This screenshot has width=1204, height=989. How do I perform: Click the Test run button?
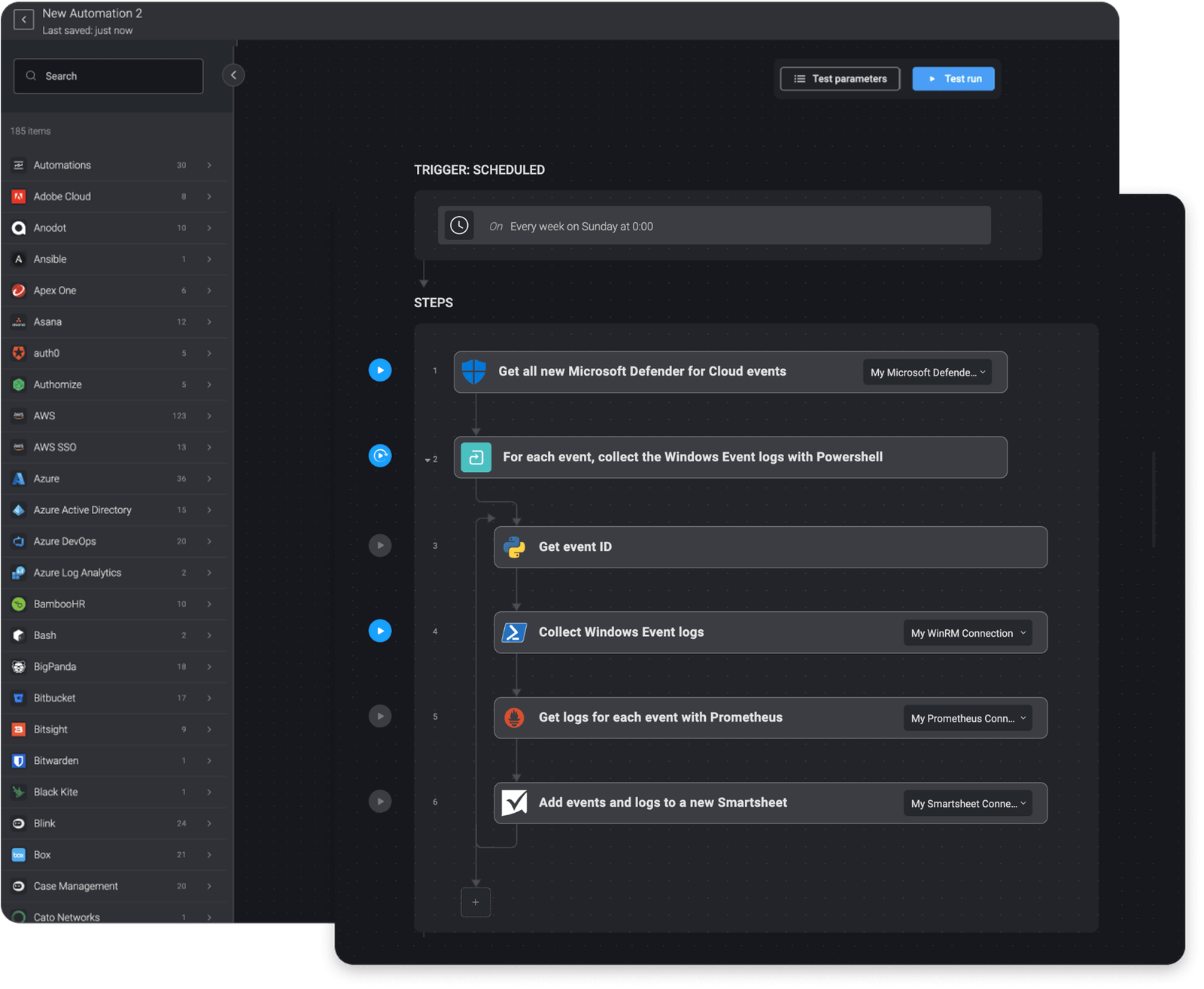(953, 78)
